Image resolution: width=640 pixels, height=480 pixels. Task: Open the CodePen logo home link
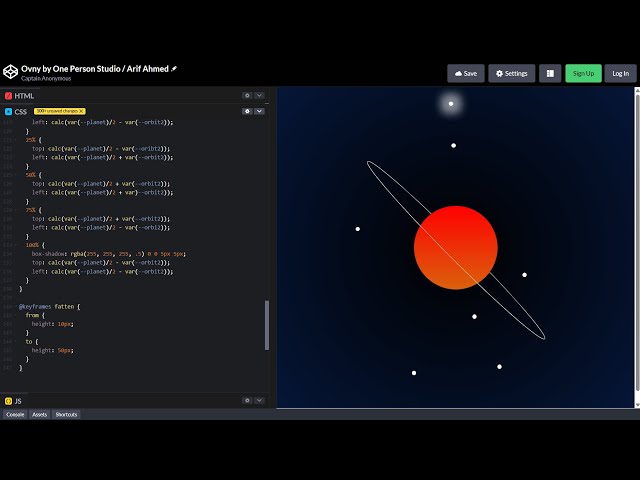click(x=10, y=71)
